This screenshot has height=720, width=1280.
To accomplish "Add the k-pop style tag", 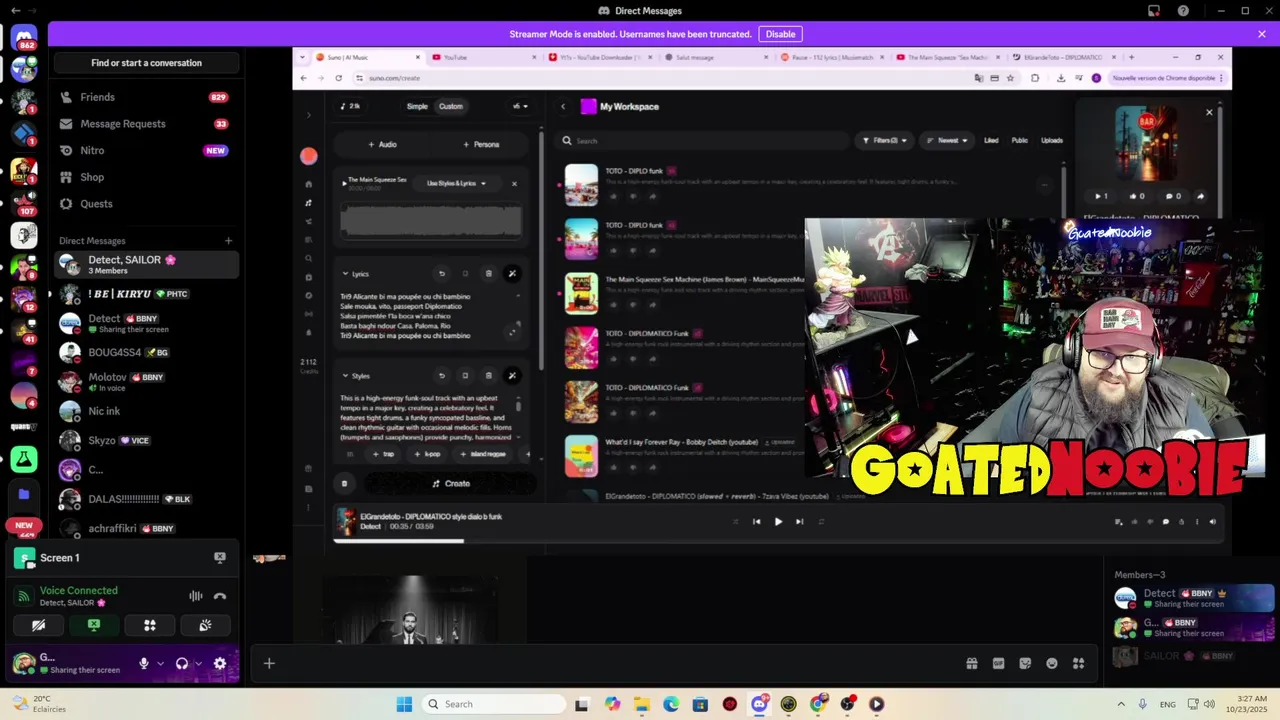I will tap(428, 454).
